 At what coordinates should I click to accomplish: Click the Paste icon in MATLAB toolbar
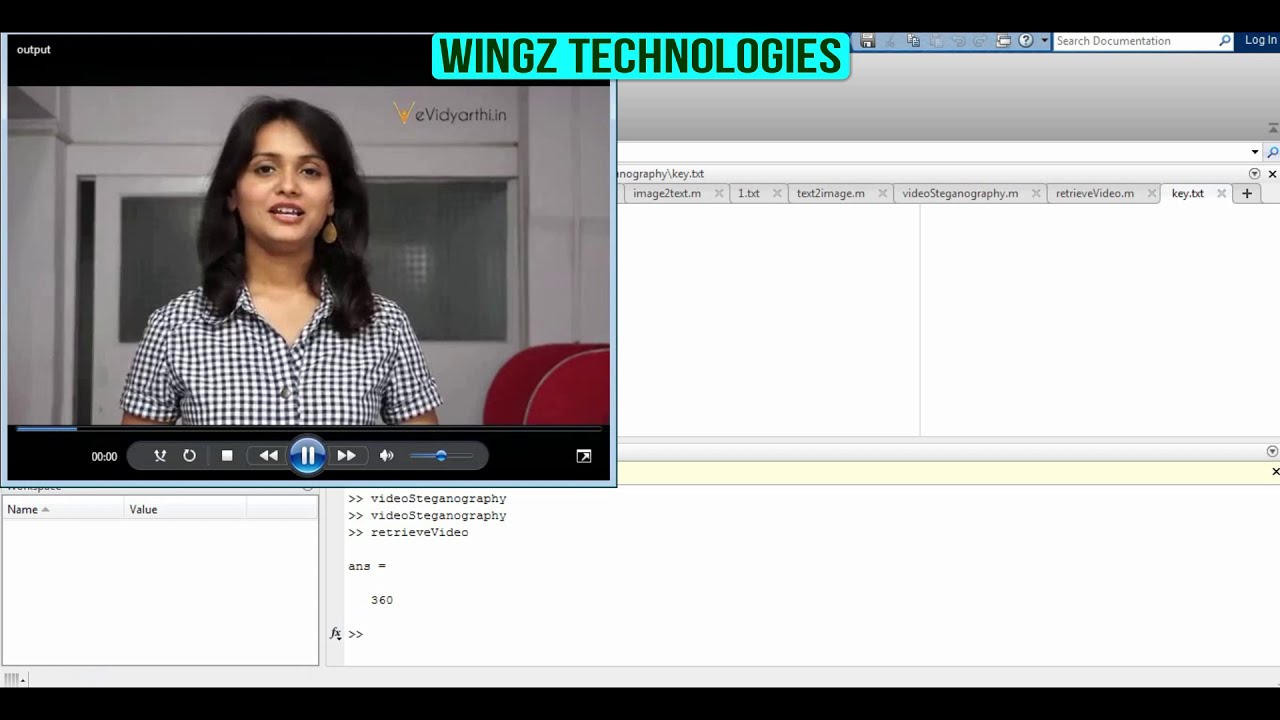[936, 41]
